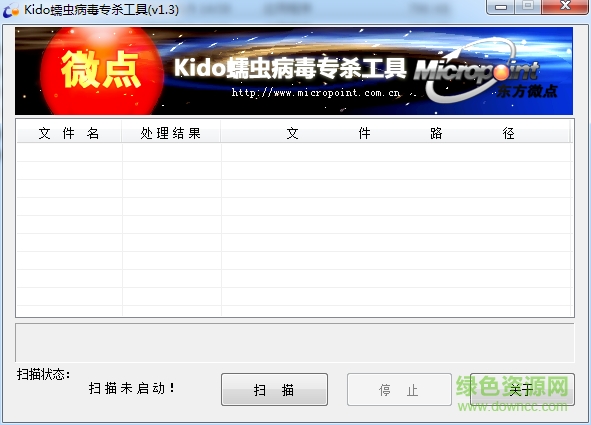Click the 扫描未启动! status text
The height and width of the screenshot is (425, 591).
(x=132, y=388)
